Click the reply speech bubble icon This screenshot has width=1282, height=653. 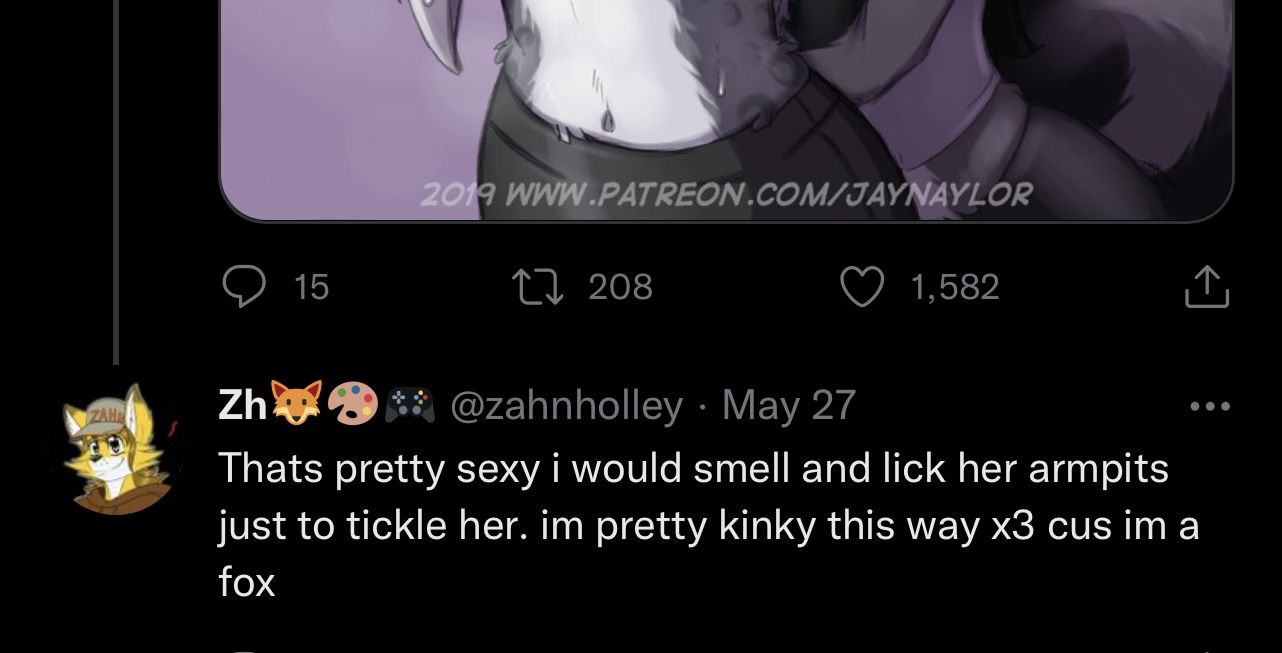click(x=243, y=287)
